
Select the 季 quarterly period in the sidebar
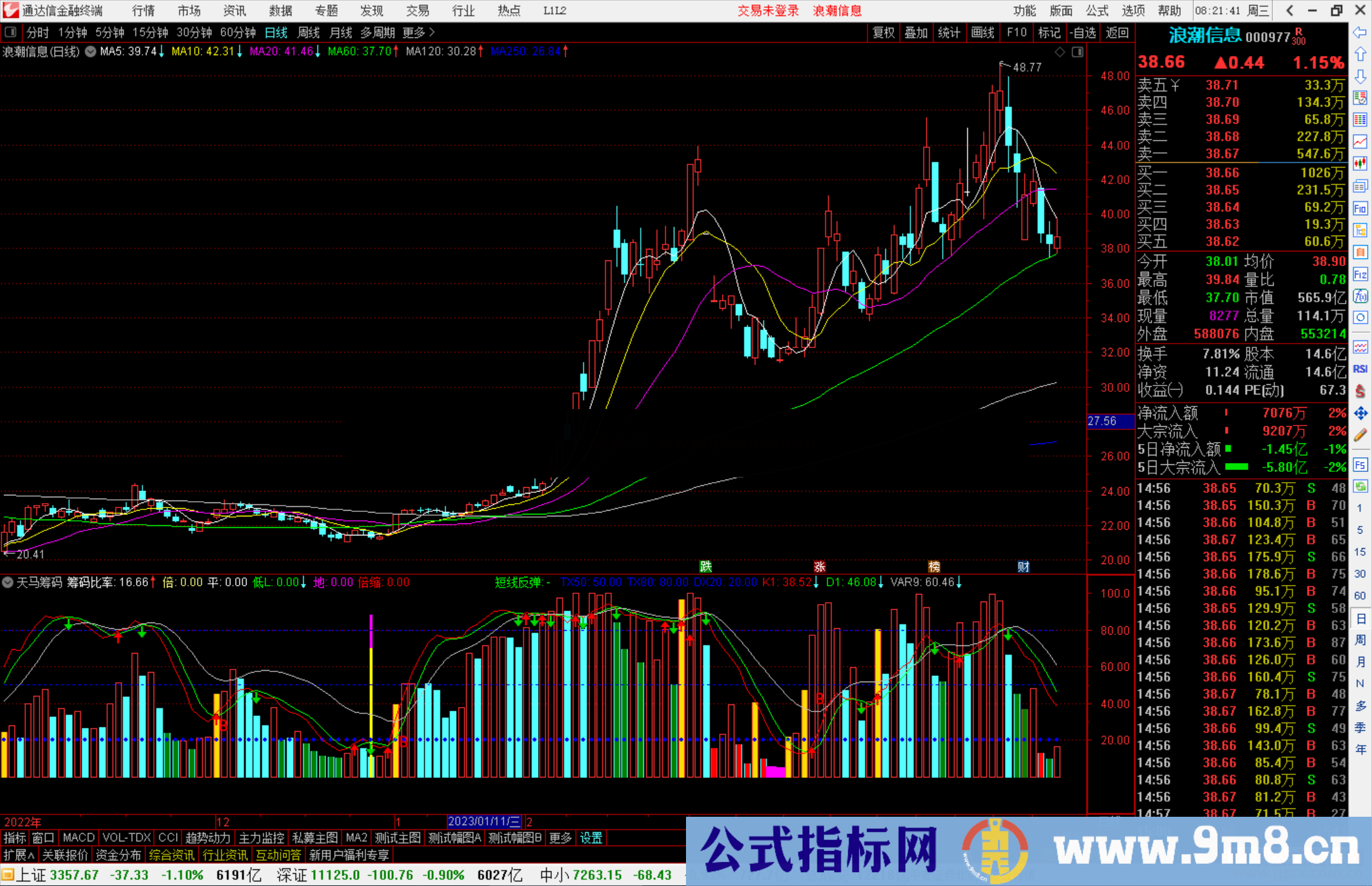tap(1360, 727)
